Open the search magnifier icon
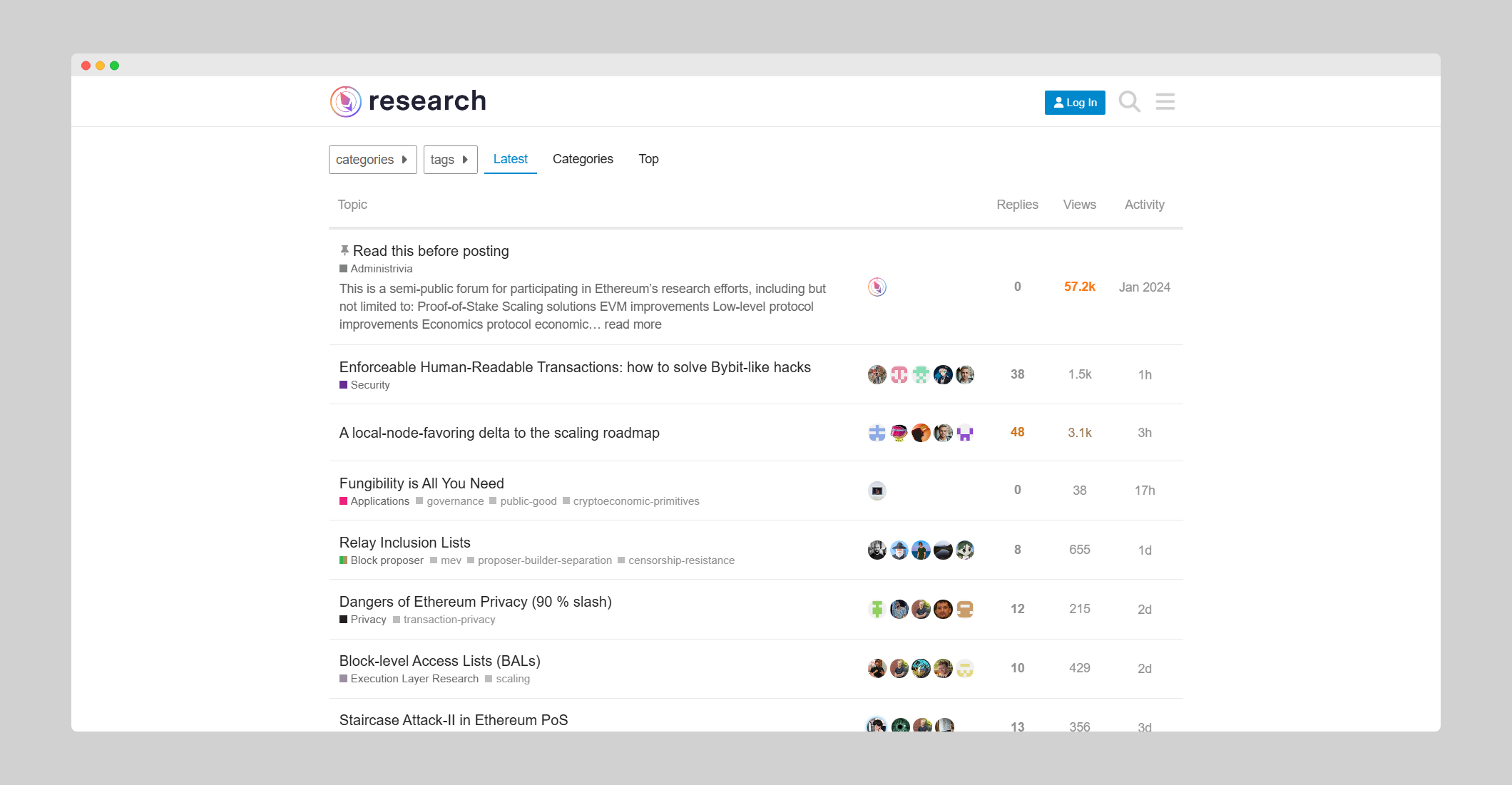The image size is (1512, 785). pyautogui.click(x=1129, y=102)
